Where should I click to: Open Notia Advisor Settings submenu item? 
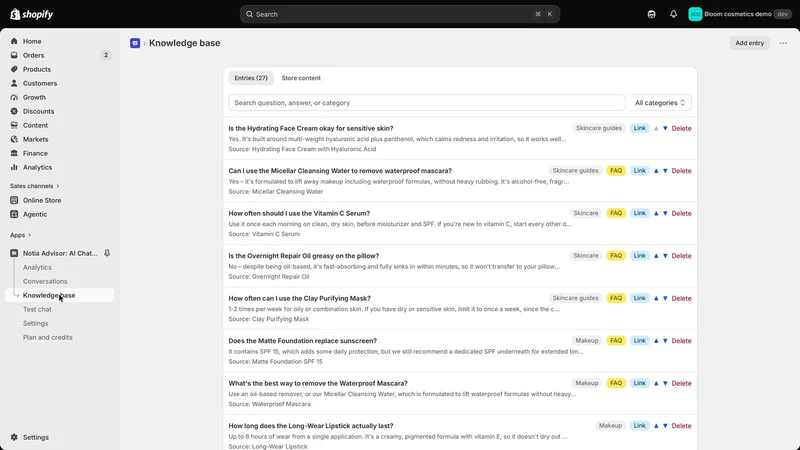[35, 323]
